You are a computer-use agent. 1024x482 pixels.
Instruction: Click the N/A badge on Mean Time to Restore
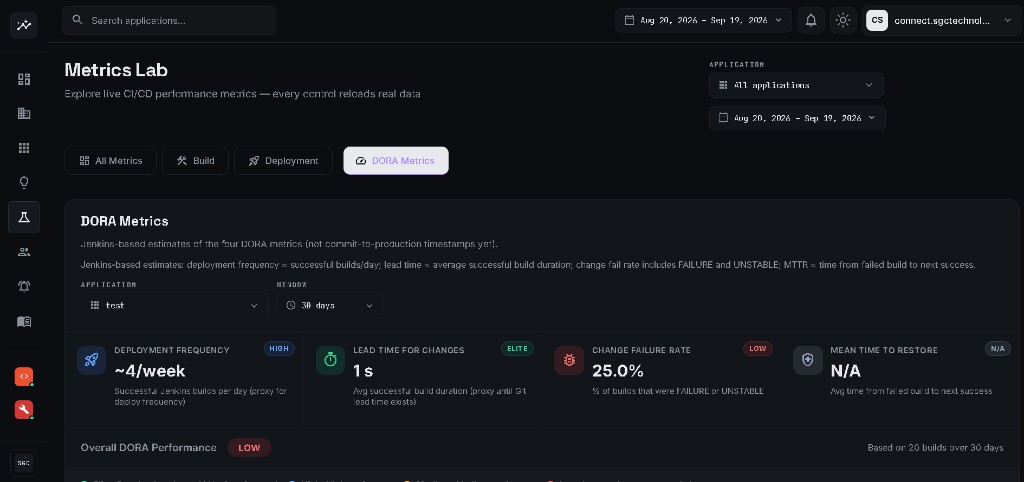pyautogui.click(x=997, y=349)
